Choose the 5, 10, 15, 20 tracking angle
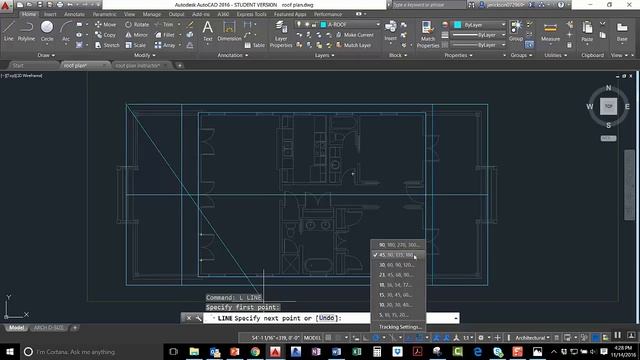 pos(398,315)
